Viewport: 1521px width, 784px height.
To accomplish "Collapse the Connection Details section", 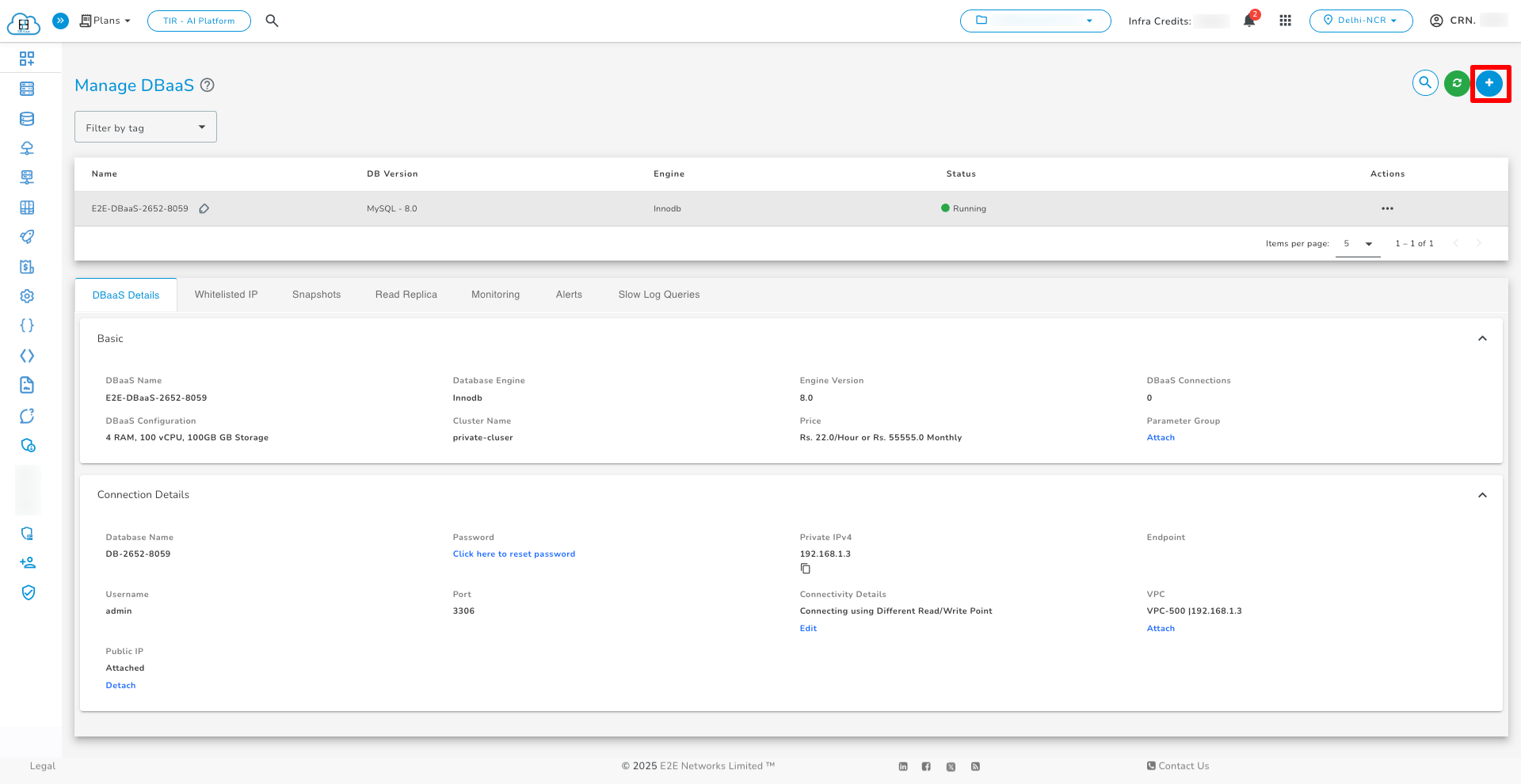I will coord(1482,495).
